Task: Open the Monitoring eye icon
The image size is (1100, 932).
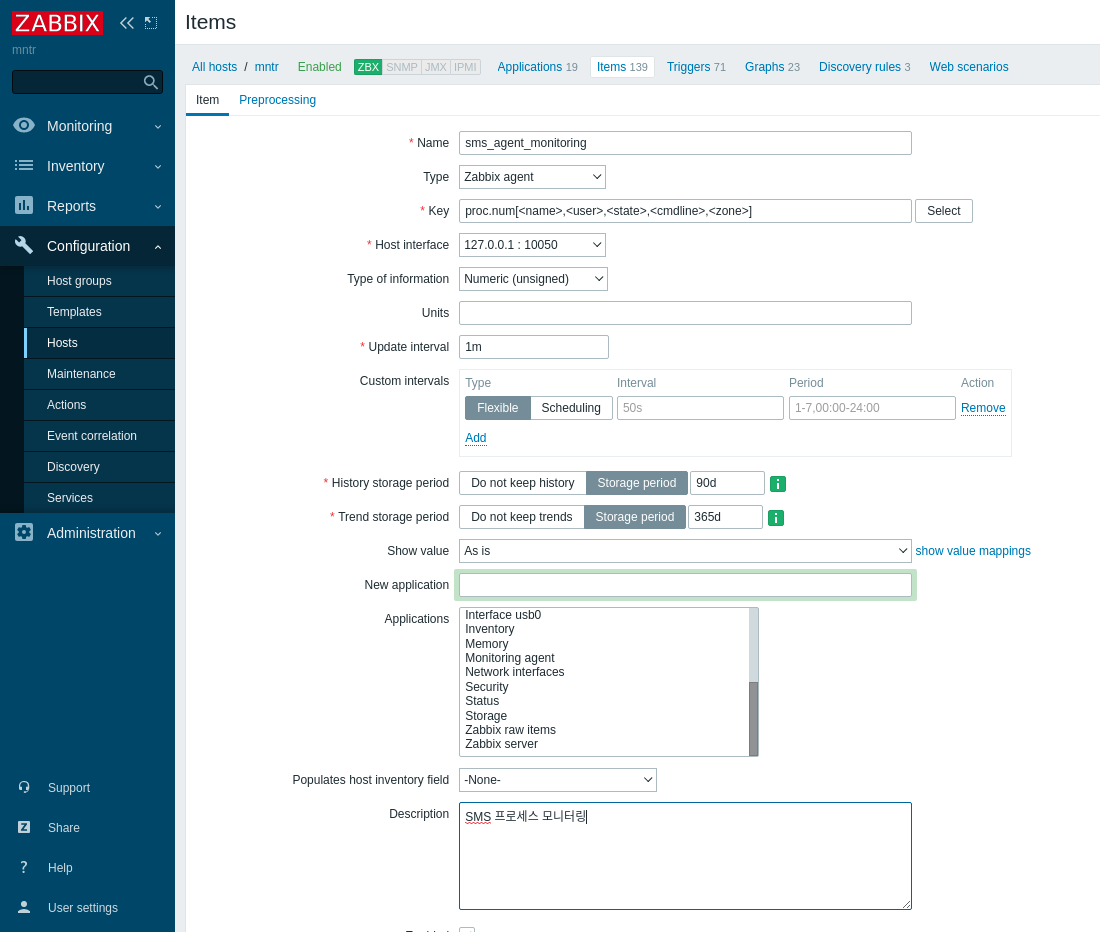Action: 24,126
